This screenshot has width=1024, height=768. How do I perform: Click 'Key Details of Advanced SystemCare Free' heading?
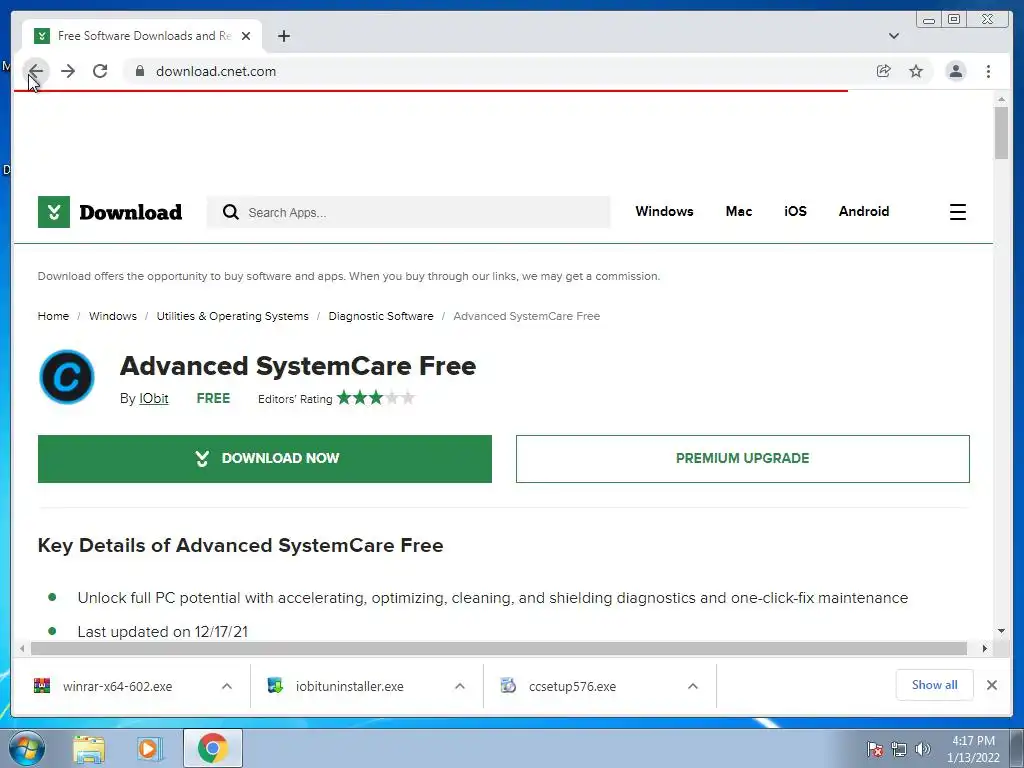click(240, 545)
